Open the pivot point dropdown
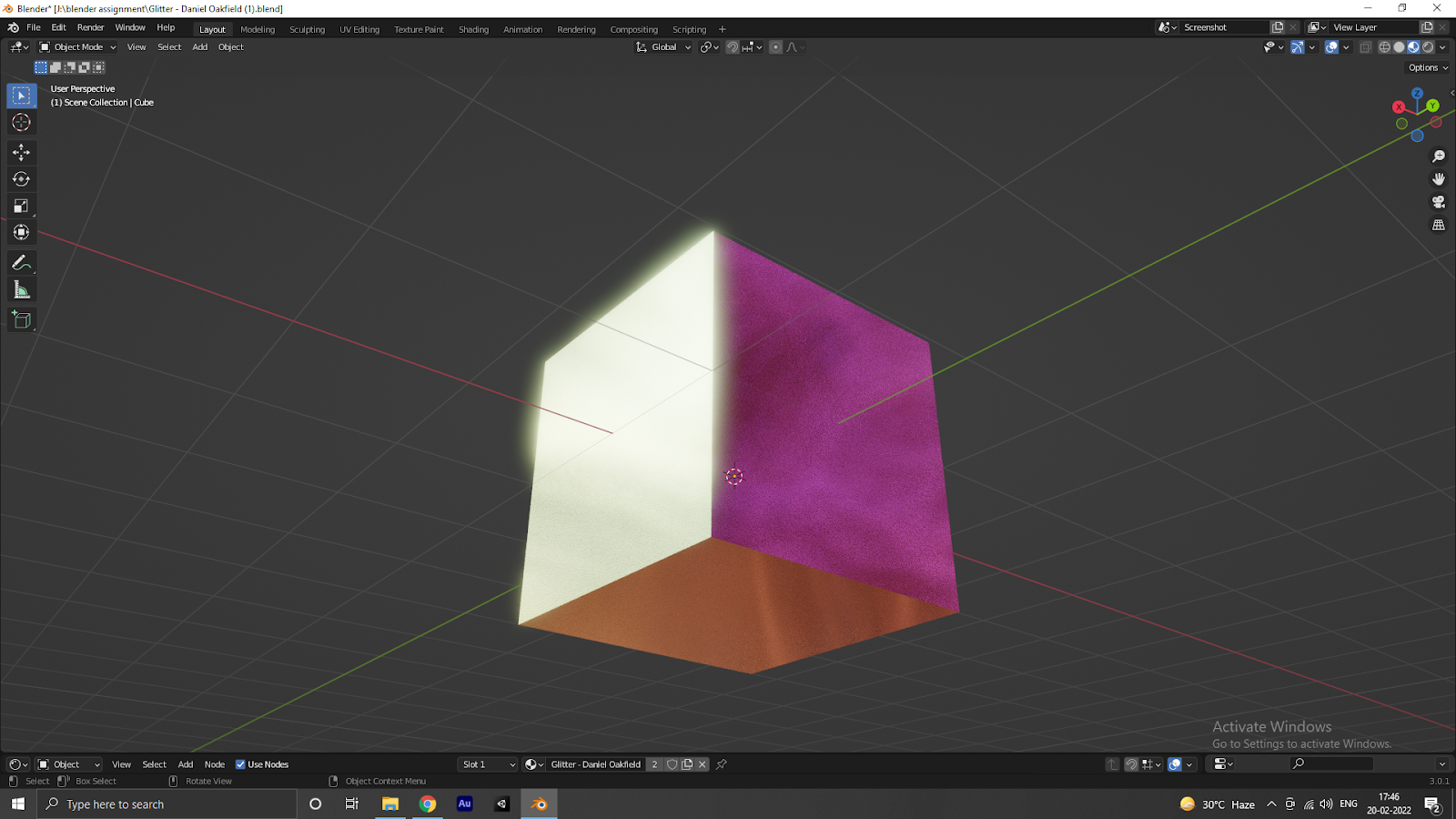This screenshot has height=819, width=1456. [710, 47]
